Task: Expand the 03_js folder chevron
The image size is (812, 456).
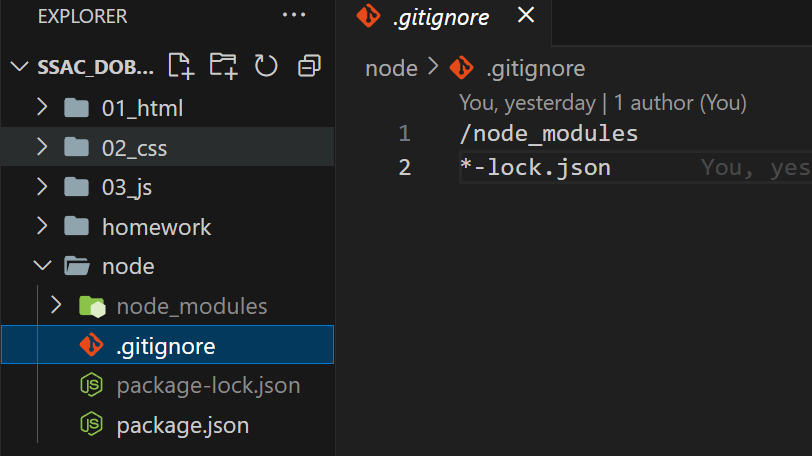Action: click(42, 187)
